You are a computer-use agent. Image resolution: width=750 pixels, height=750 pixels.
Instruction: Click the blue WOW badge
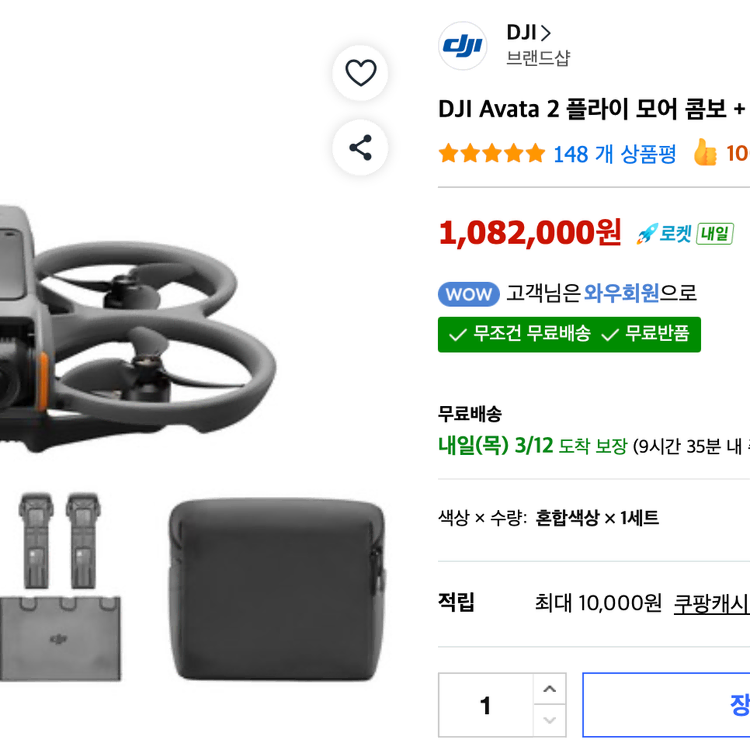tap(468, 294)
